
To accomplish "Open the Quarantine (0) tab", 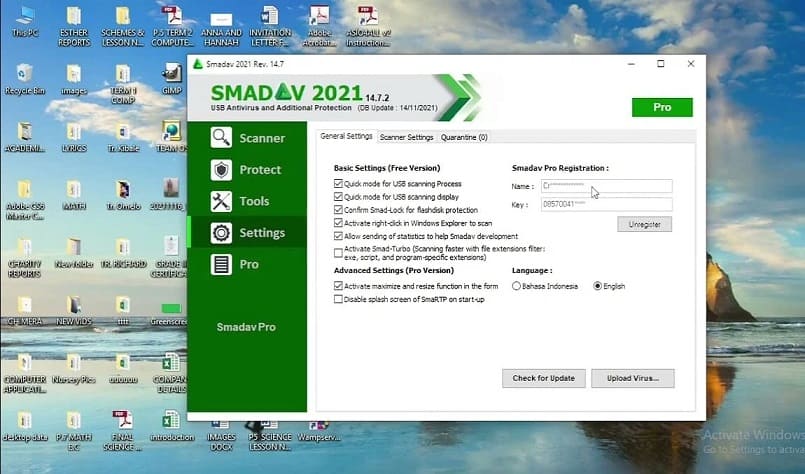I will pos(464,137).
